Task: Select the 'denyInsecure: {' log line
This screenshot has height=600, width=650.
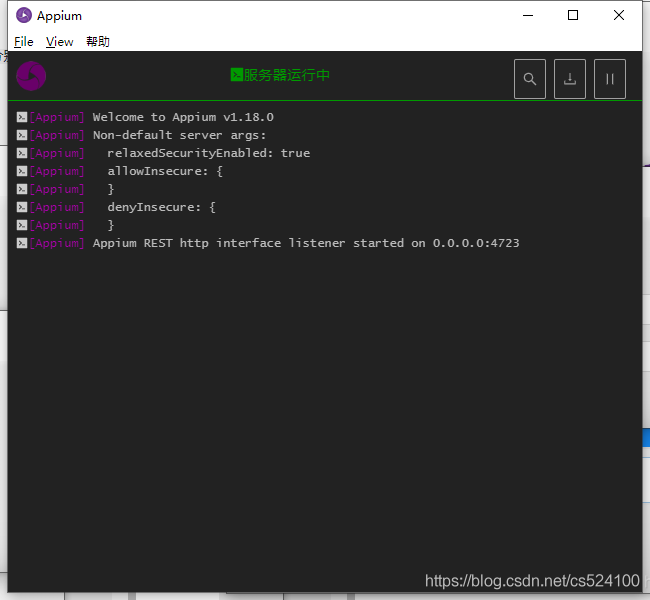Action: pyautogui.click(x=116, y=207)
